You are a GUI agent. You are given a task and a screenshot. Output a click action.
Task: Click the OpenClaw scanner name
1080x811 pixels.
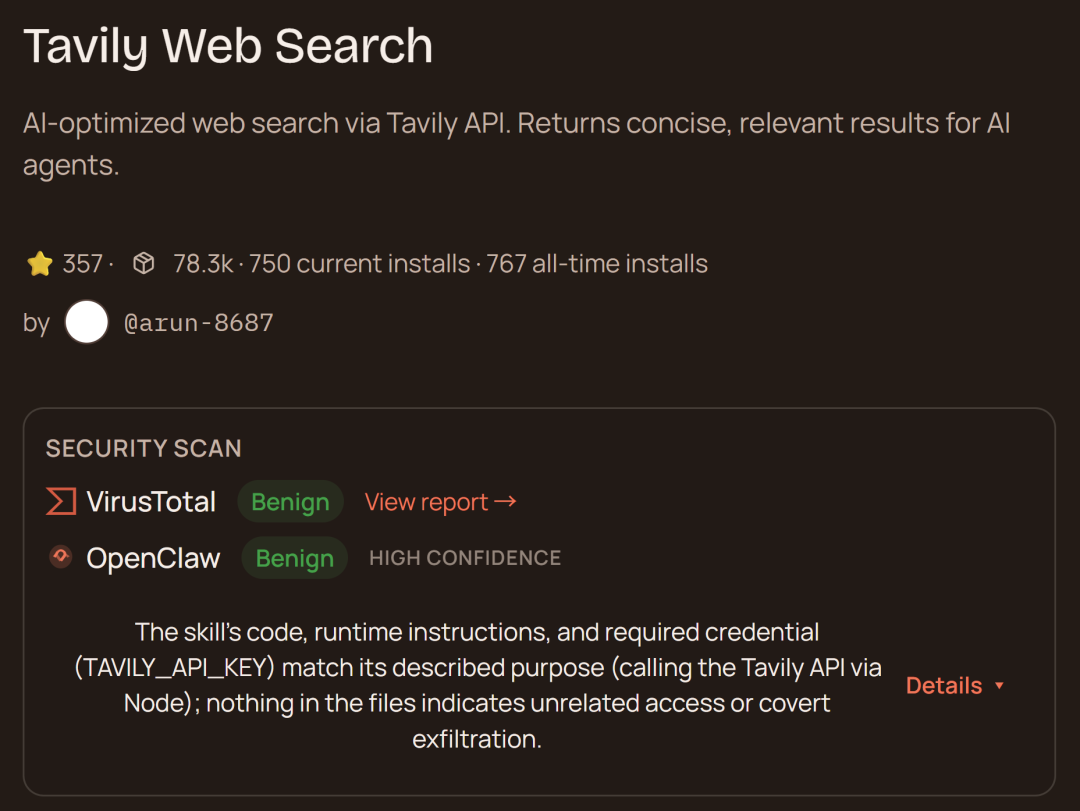(153, 558)
